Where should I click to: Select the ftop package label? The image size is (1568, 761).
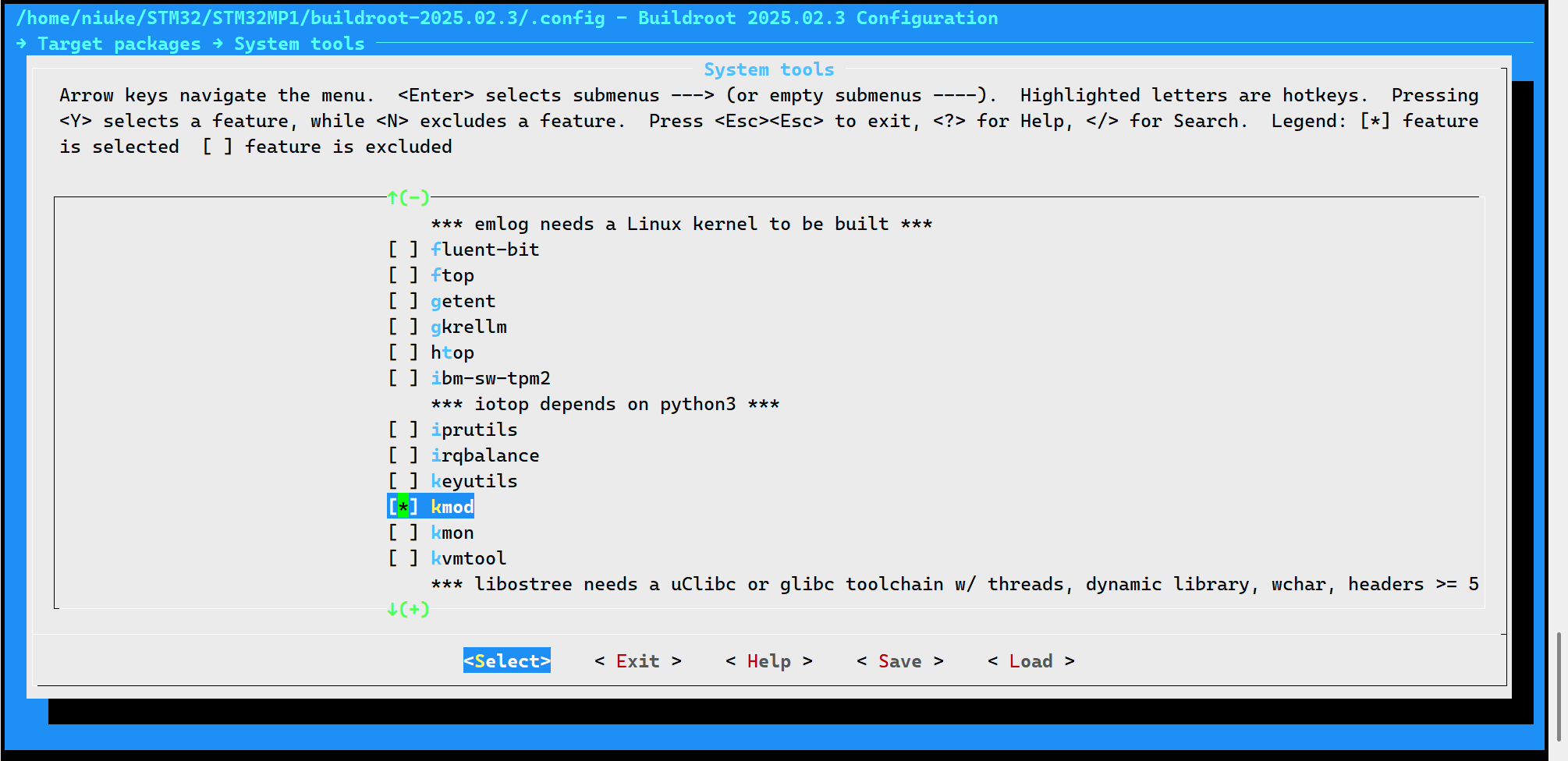tap(452, 275)
